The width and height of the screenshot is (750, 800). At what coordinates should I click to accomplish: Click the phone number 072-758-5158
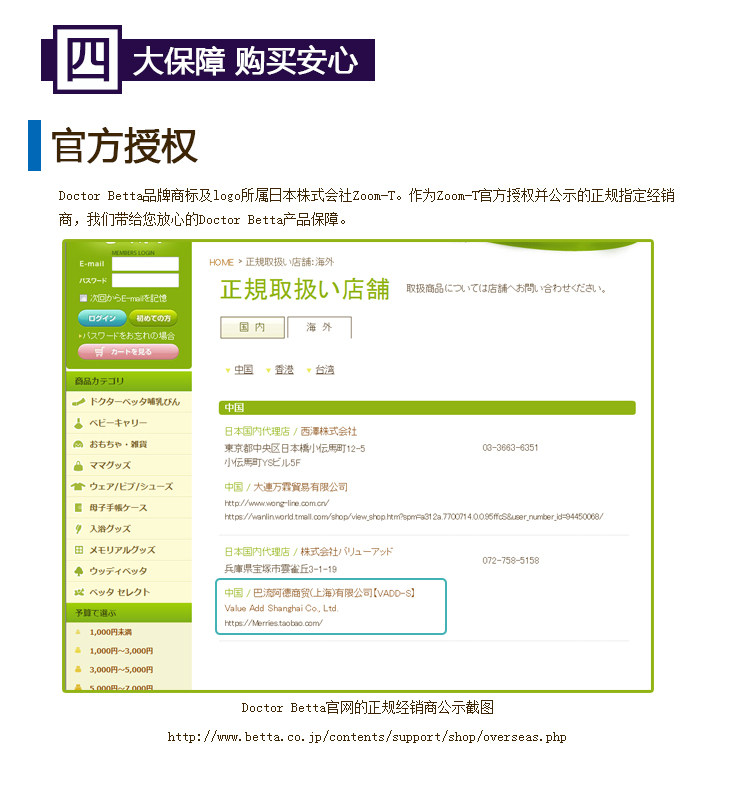511,560
